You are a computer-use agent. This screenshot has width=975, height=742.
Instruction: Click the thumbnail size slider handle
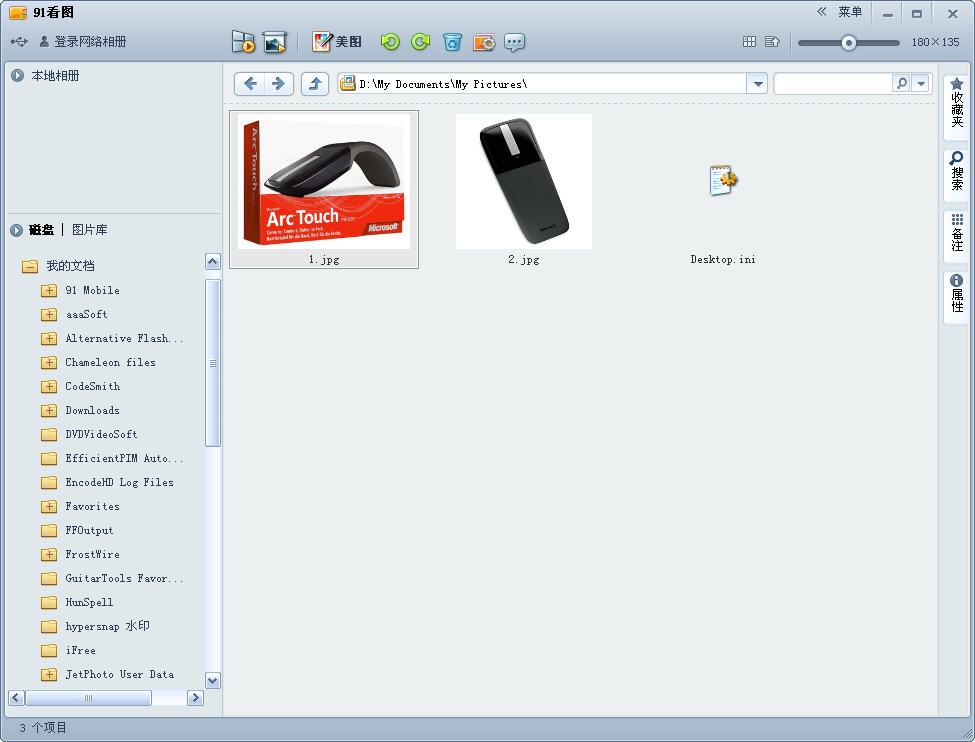[x=849, y=43]
